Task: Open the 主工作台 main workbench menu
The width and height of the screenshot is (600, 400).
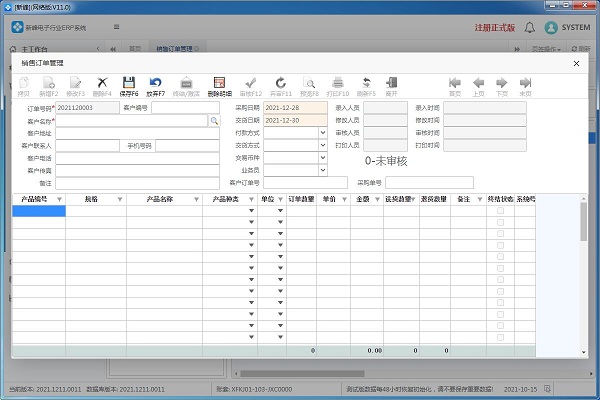Action: coord(33,48)
